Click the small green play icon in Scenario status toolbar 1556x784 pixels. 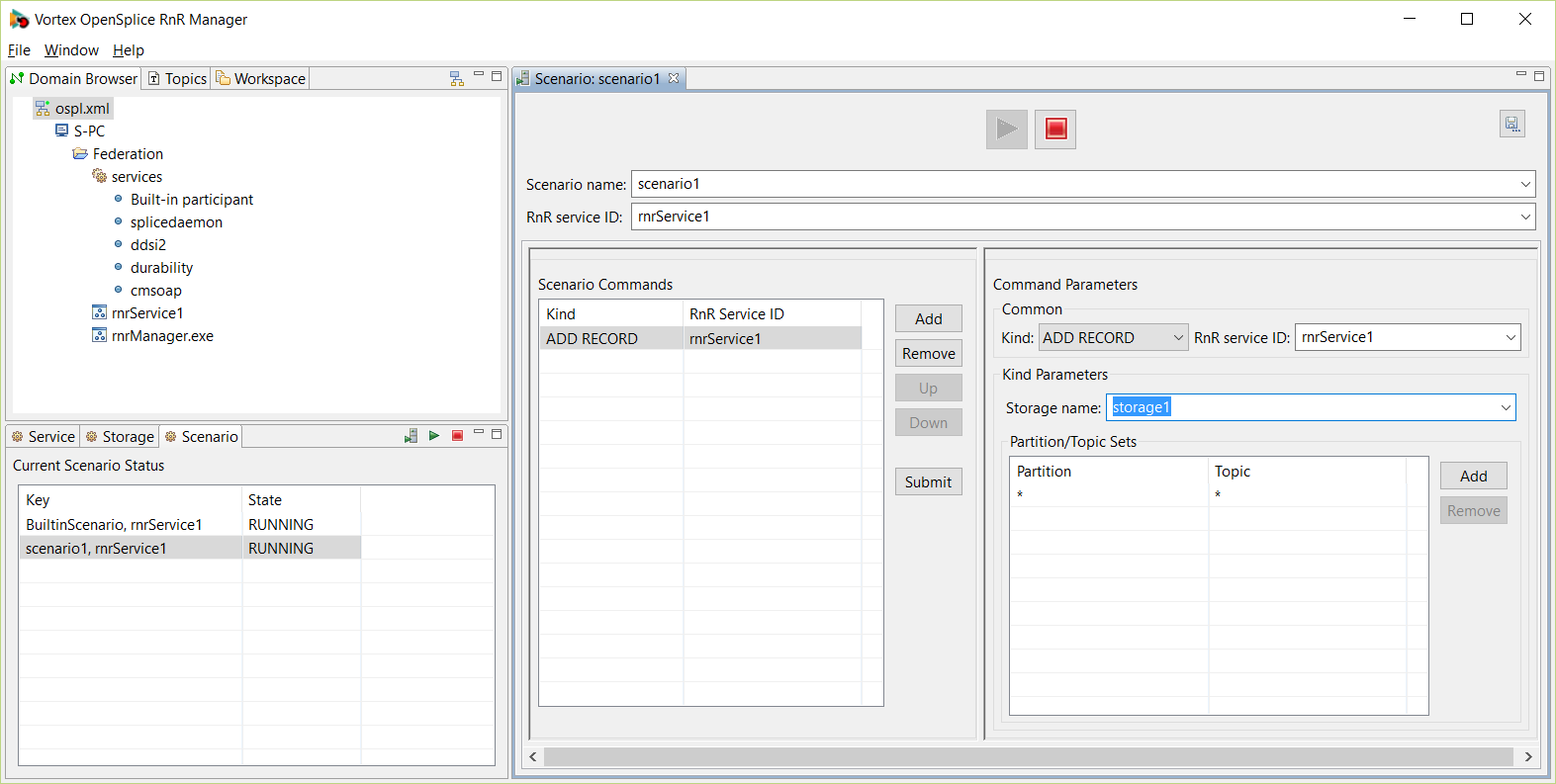[434, 435]
